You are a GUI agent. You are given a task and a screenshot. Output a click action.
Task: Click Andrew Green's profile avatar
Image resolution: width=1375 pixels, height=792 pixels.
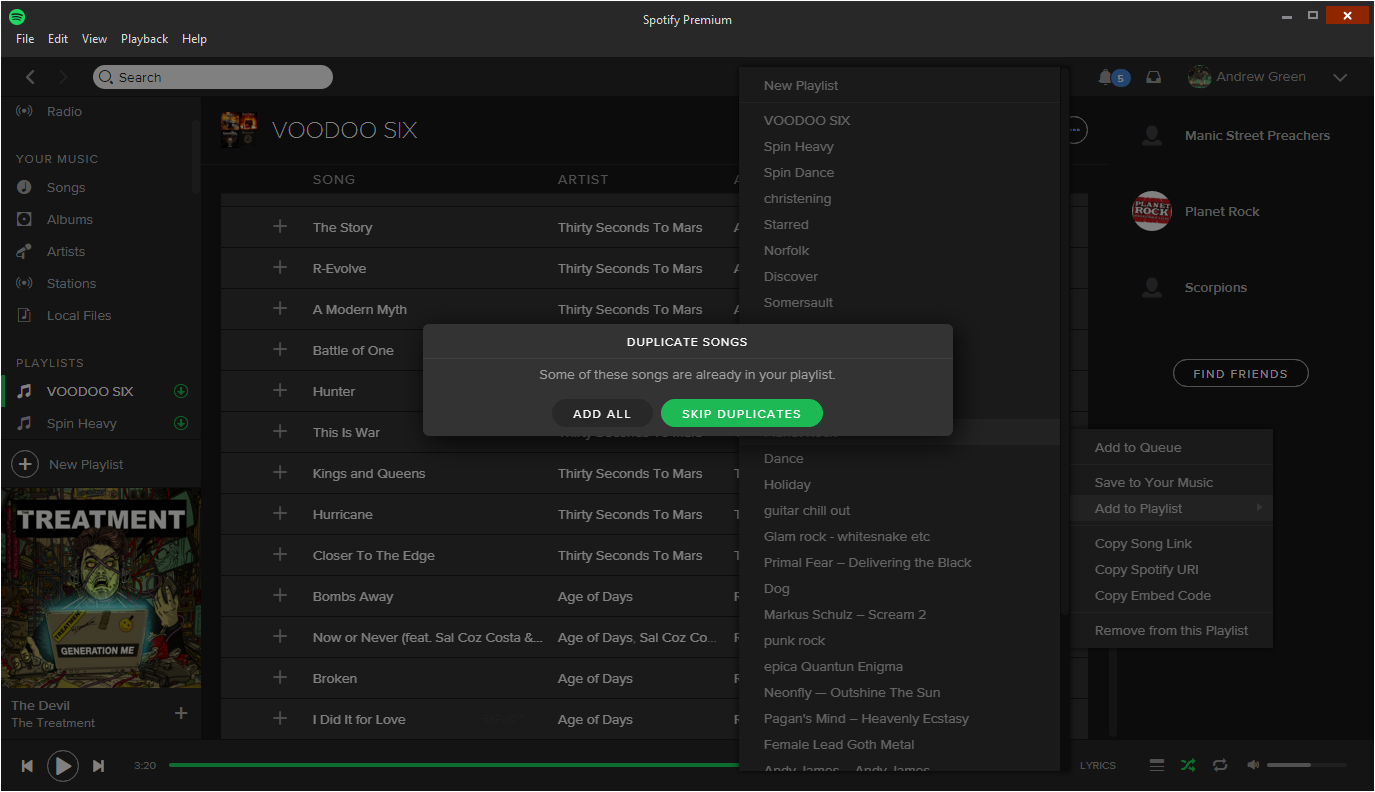1199,77
